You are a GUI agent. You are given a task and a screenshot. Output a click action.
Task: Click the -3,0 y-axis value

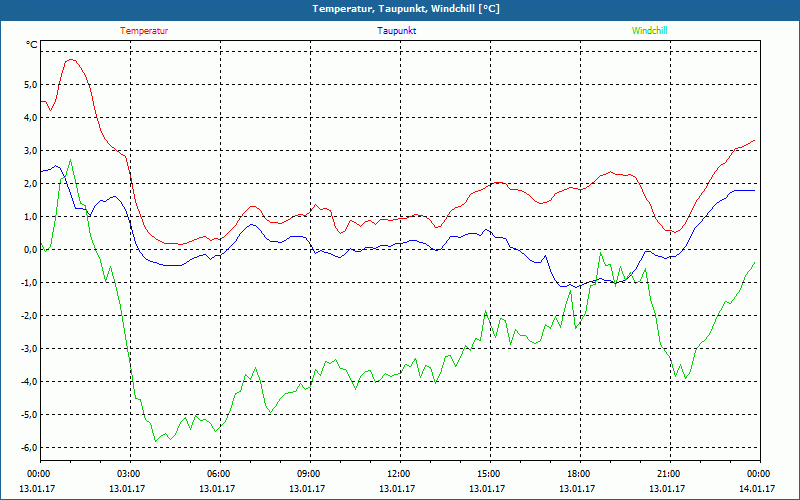tap(29, 348)
